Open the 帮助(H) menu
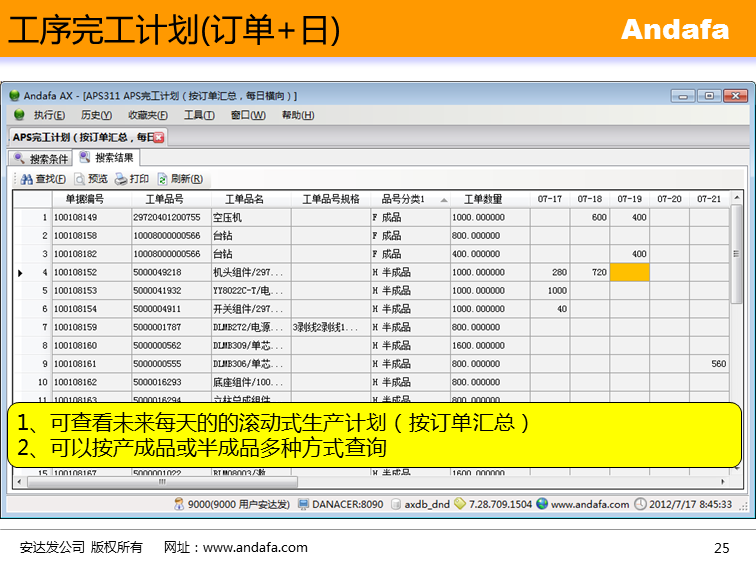 tap(297, 115)
